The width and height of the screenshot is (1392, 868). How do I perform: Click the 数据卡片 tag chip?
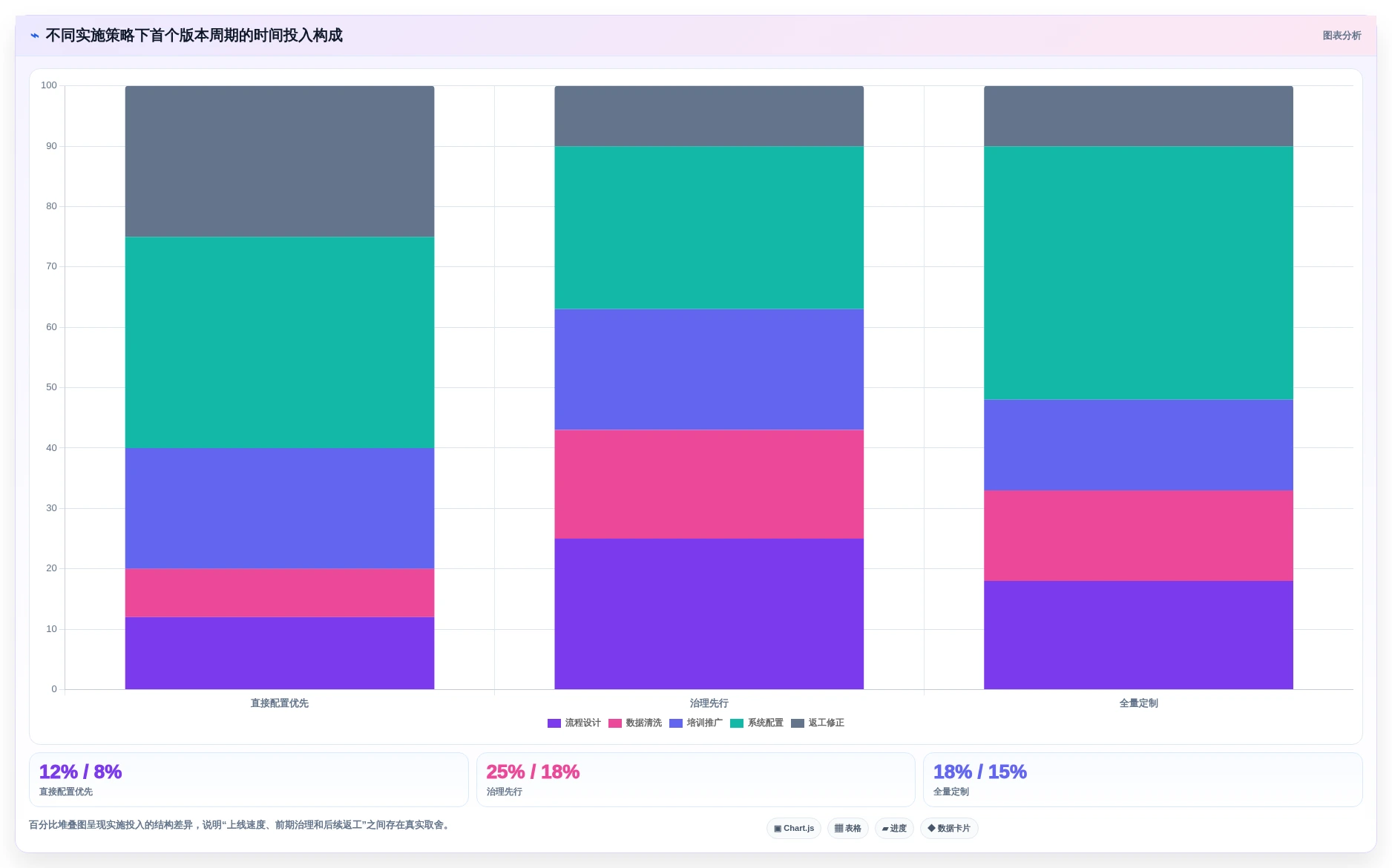[x=949, y=828]
